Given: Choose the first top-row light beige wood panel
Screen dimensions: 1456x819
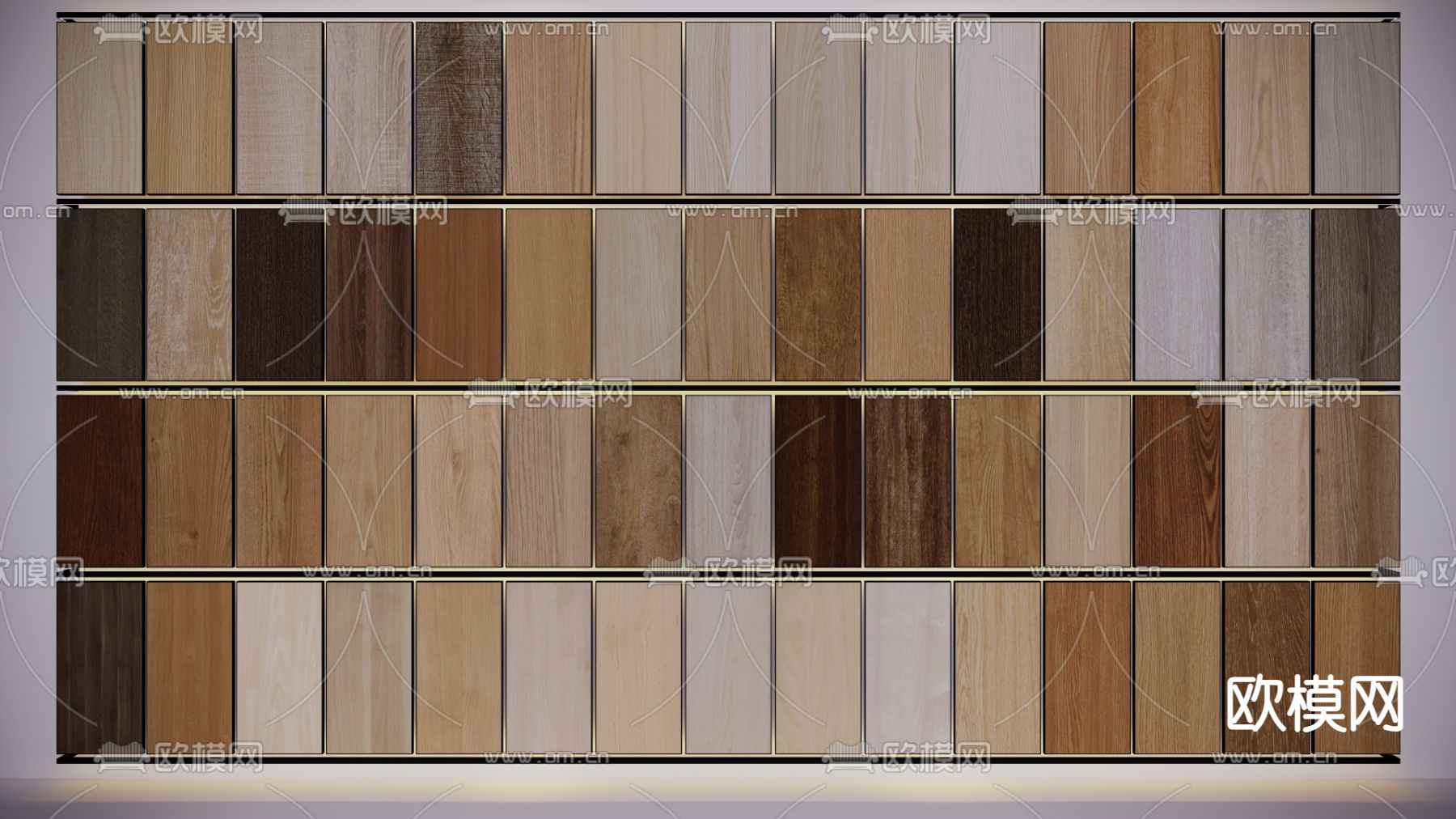Looking at the screenshot, I should (99, 108).
